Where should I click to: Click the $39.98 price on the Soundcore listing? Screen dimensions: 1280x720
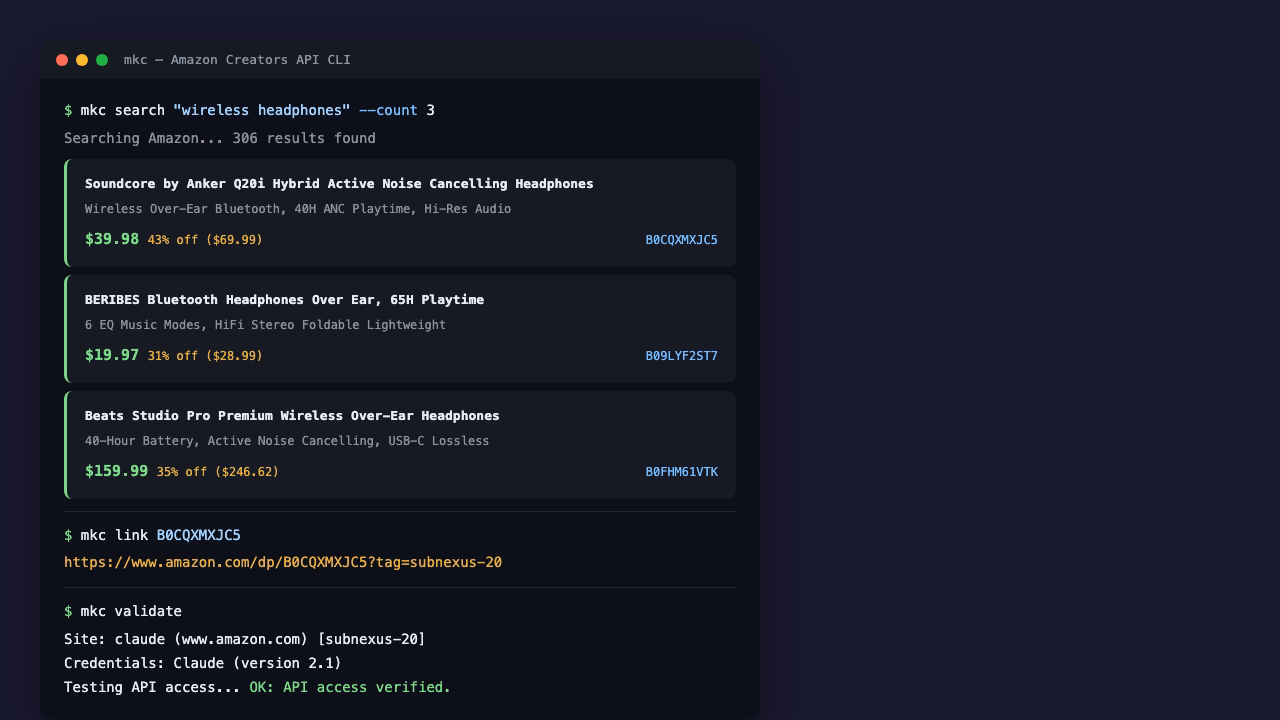pos(111,239)
